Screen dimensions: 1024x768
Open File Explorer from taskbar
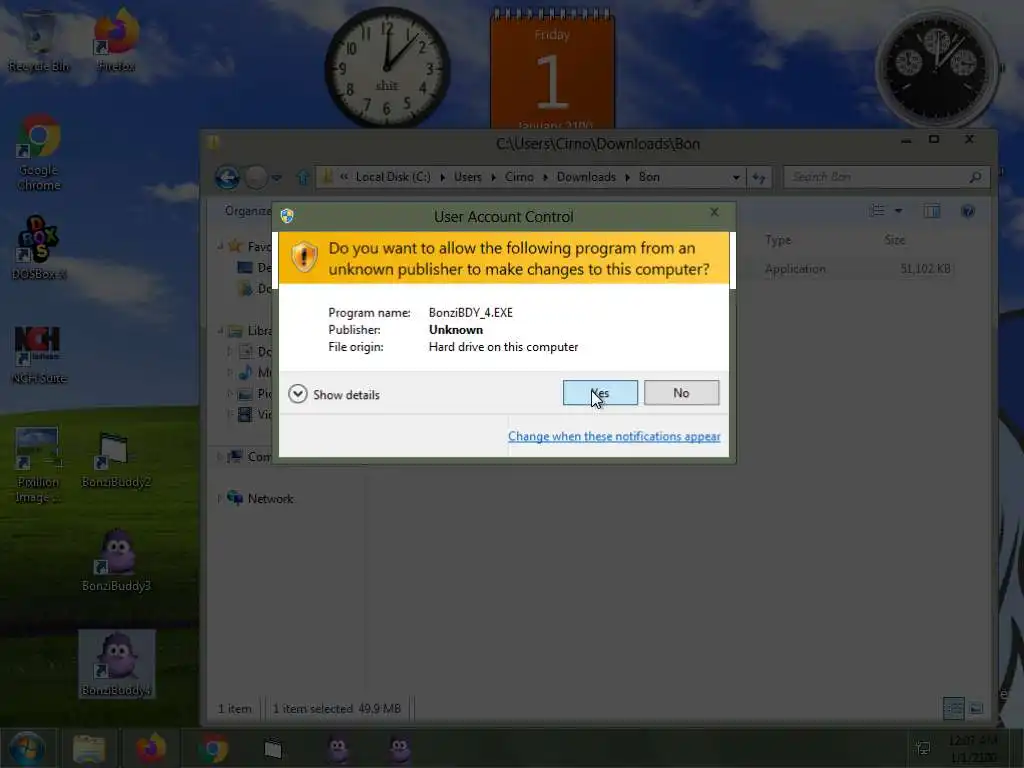pyautogui.click(x=89, y=749)
